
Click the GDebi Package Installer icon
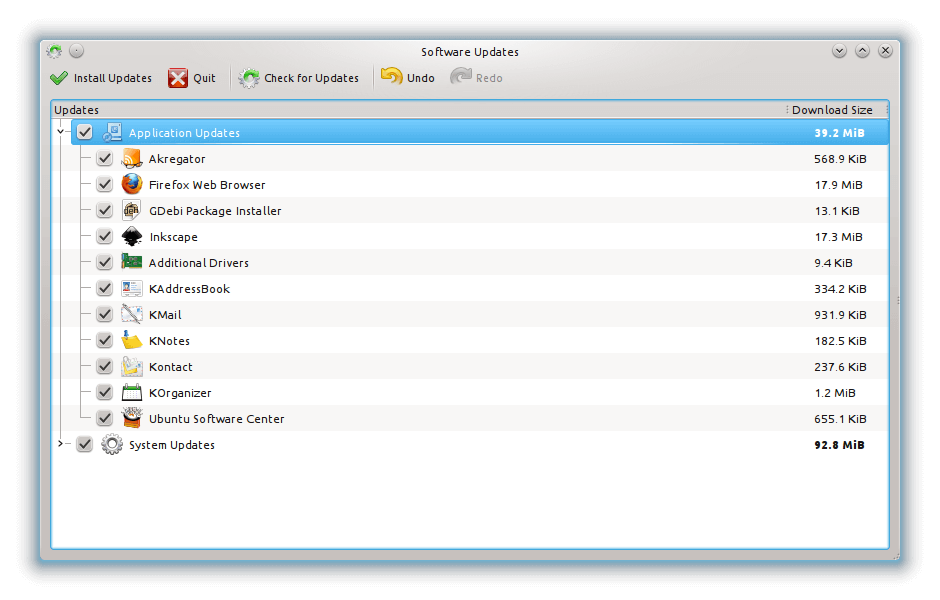[132, 211]
